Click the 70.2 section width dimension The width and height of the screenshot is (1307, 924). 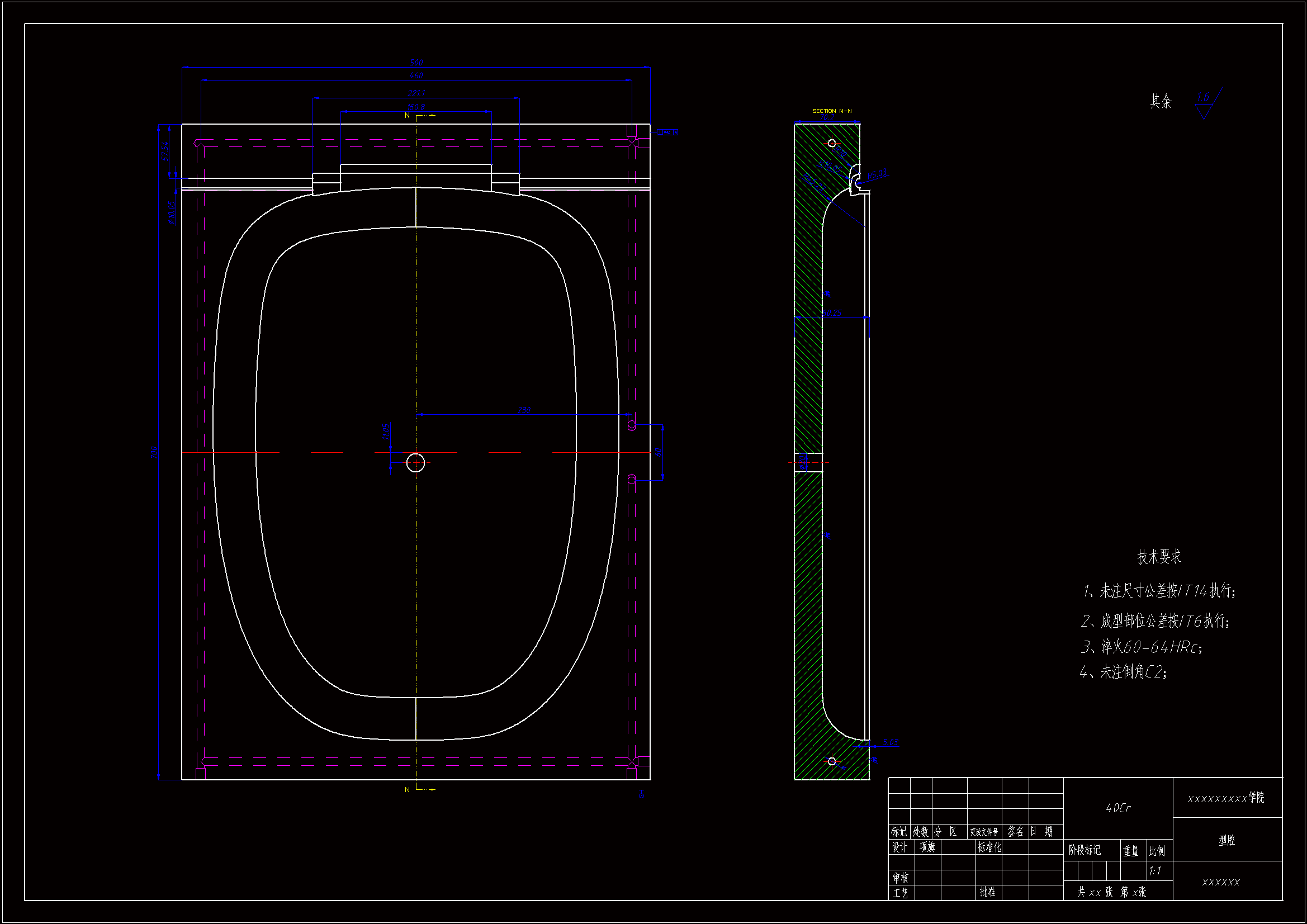(x=827, y=117)
